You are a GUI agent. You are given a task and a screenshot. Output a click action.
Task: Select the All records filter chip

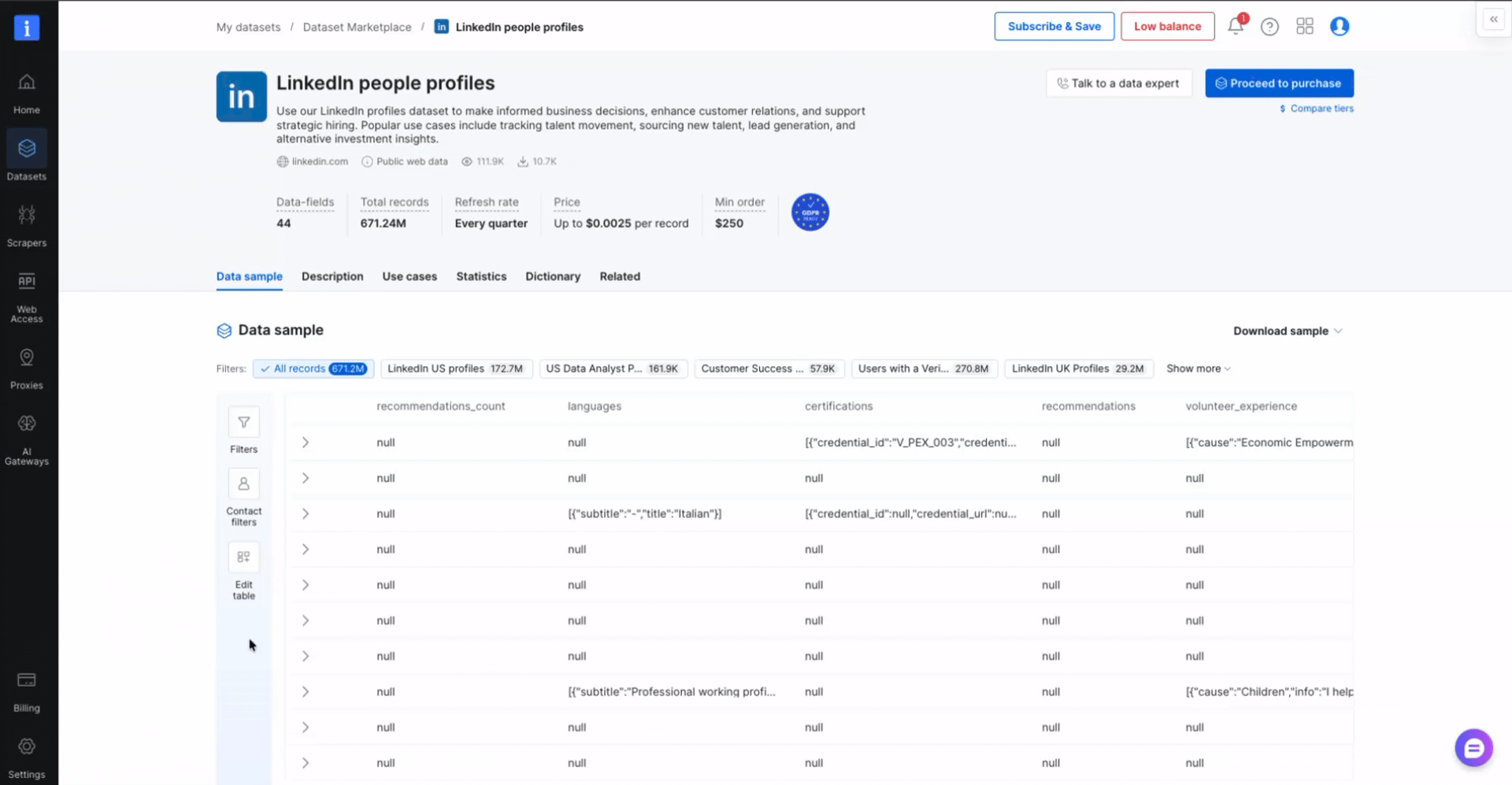point(313,368)
